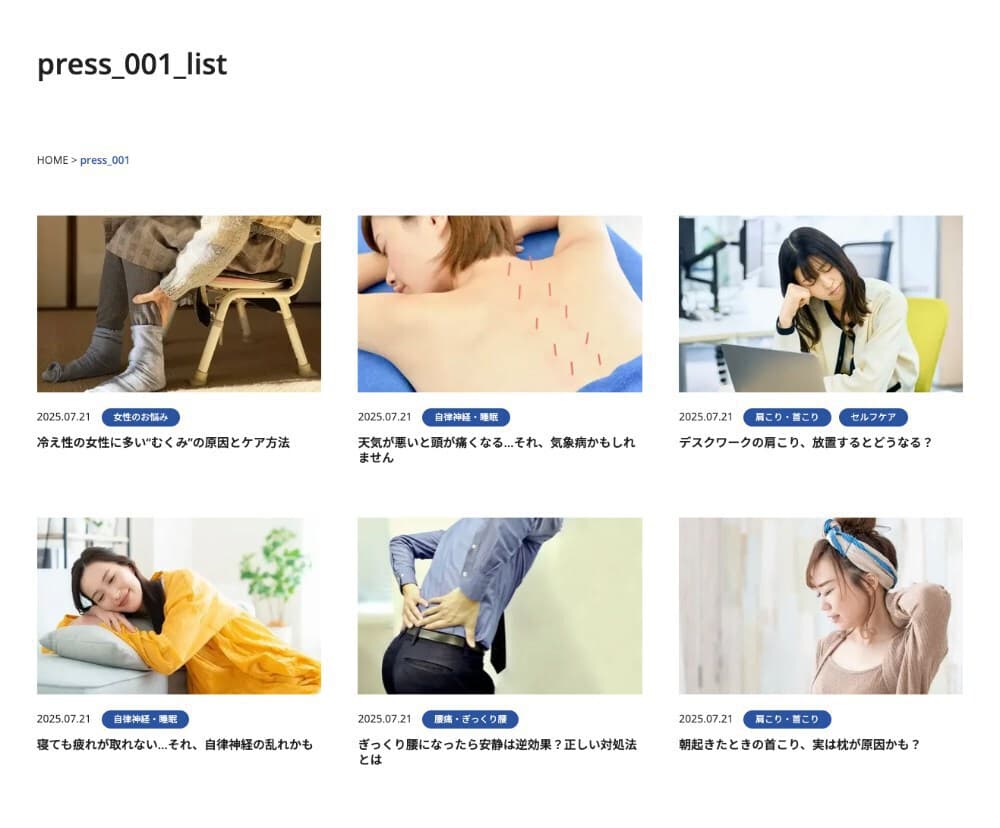1000x828 pixels.
Task: Open the man holding lower back thumbnail
Action: pyautogui.click(x=499, y=605)
